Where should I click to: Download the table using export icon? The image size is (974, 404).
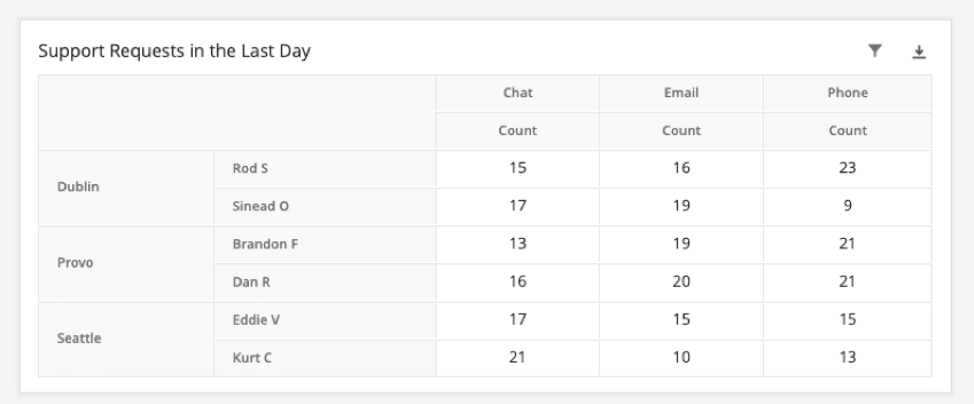[919, 52]
